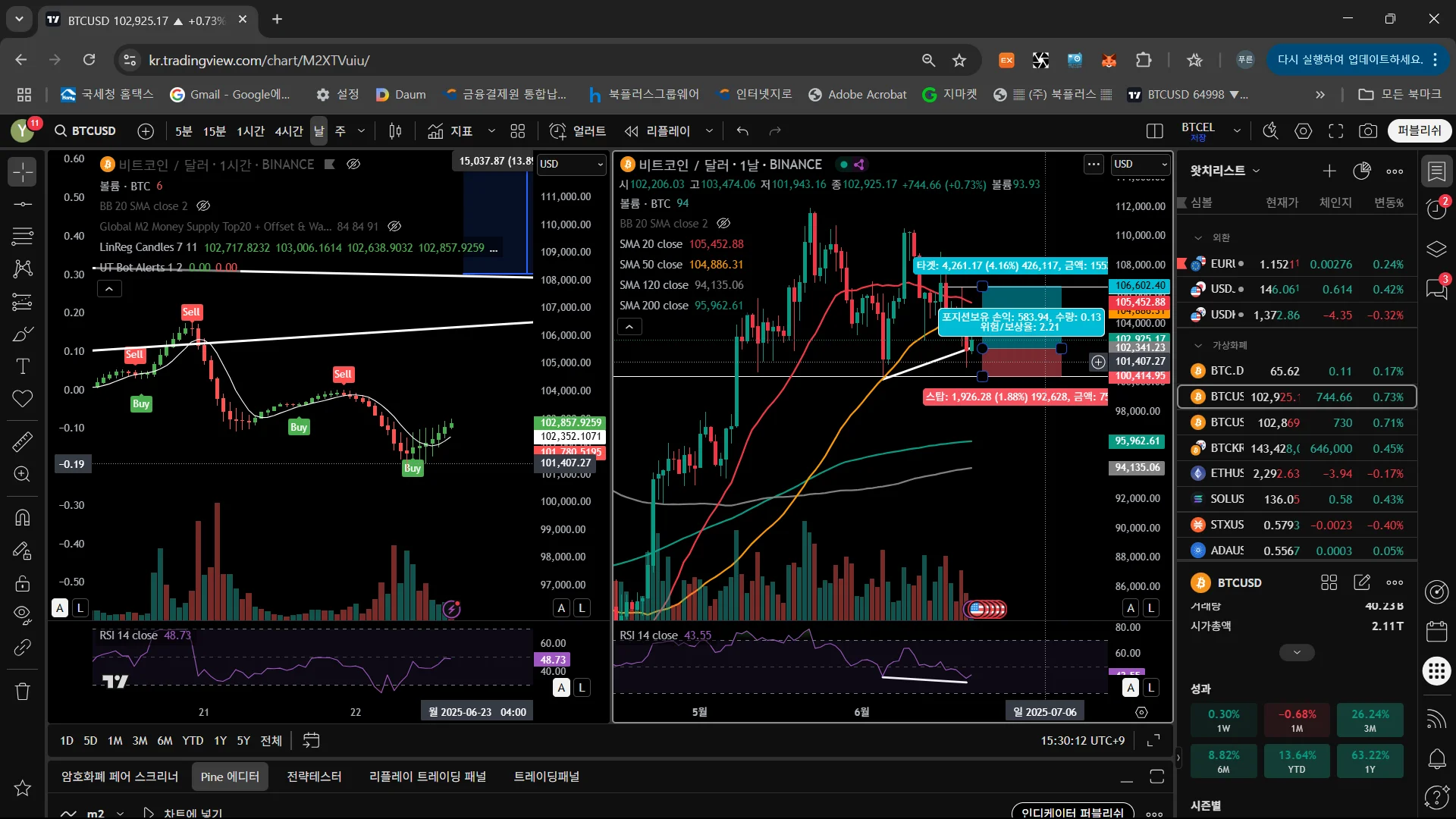Toggle the BB 20 SMA eye on the daily chart
The image size is (1456, 819).
(723, 223)
